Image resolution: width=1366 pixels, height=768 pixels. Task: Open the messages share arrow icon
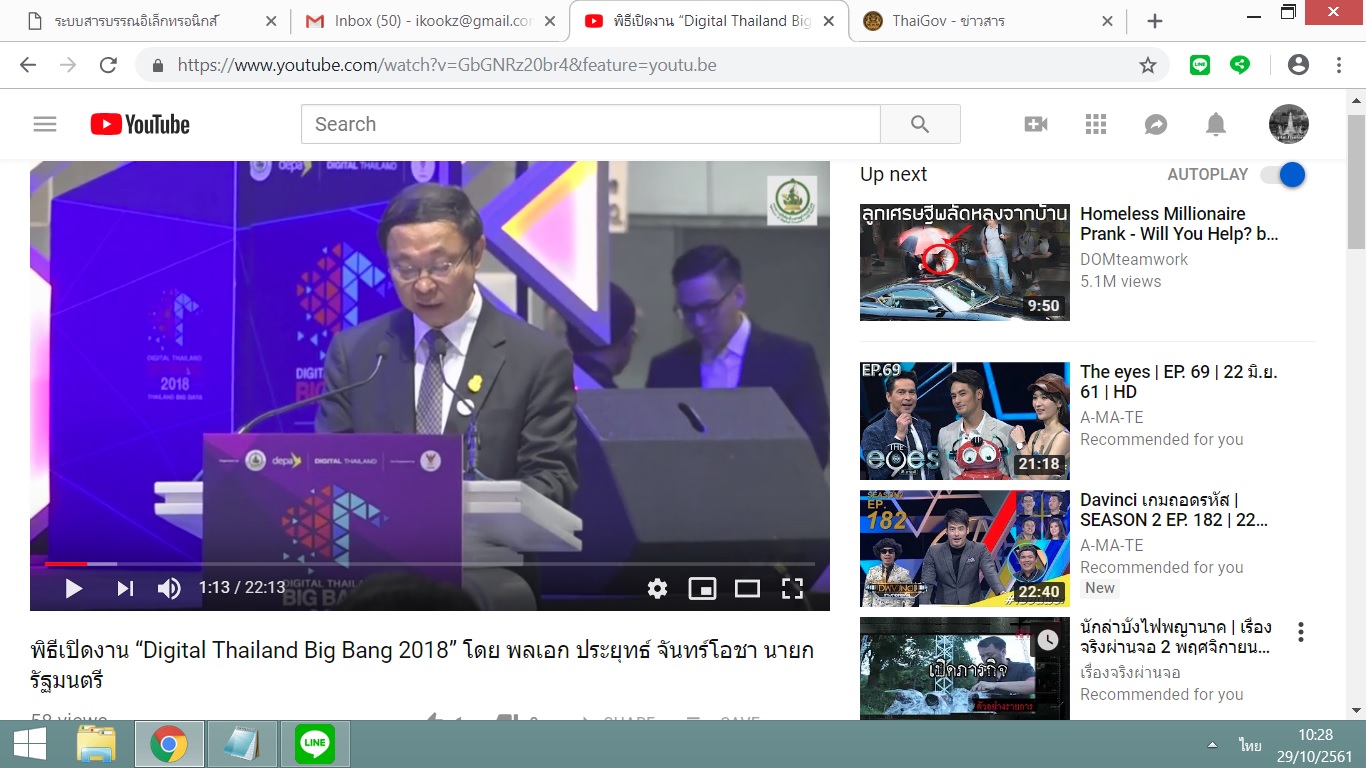tap(1156, 124)
